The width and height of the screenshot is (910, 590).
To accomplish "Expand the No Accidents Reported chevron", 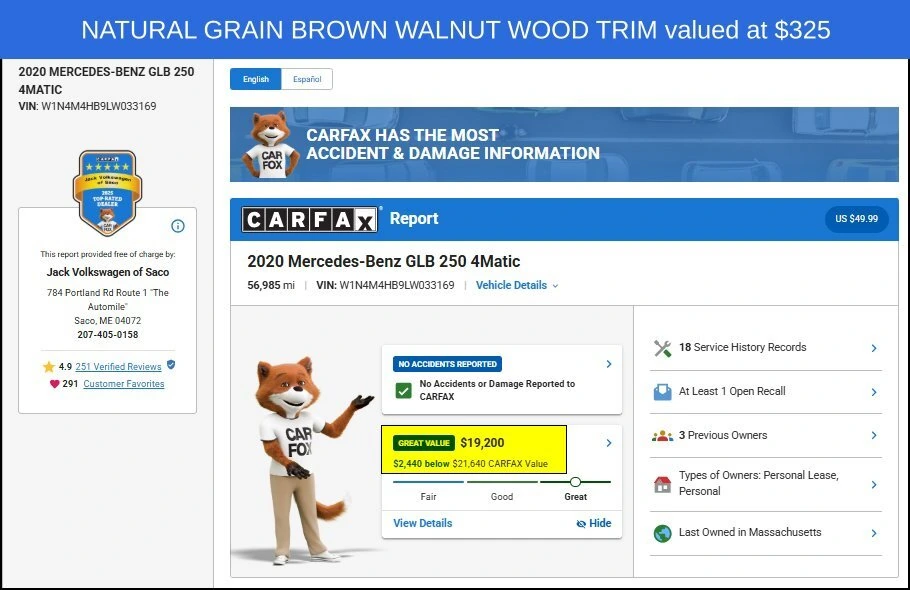I will pyautogui.click(x=609, y=364).
